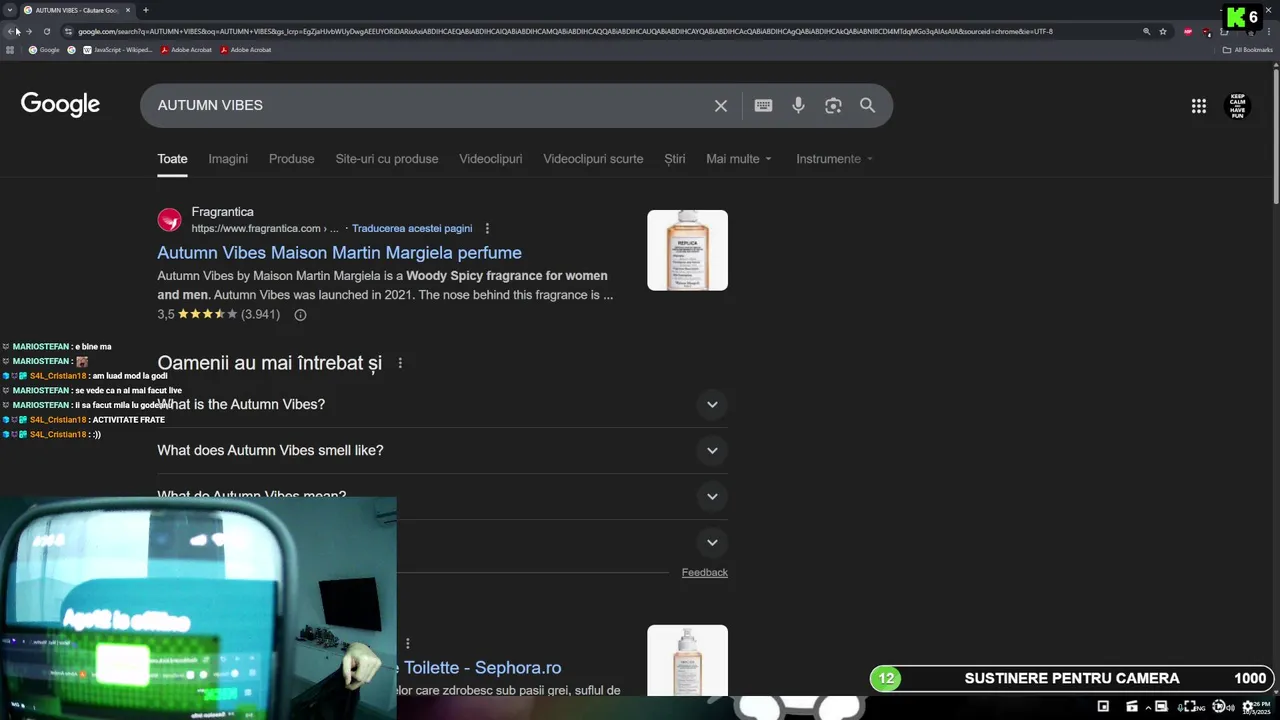Open the site information icon in address bar

69,31
